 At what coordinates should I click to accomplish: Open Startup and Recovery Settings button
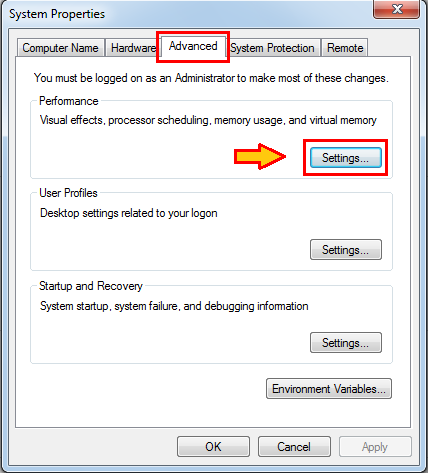[346, 343]
